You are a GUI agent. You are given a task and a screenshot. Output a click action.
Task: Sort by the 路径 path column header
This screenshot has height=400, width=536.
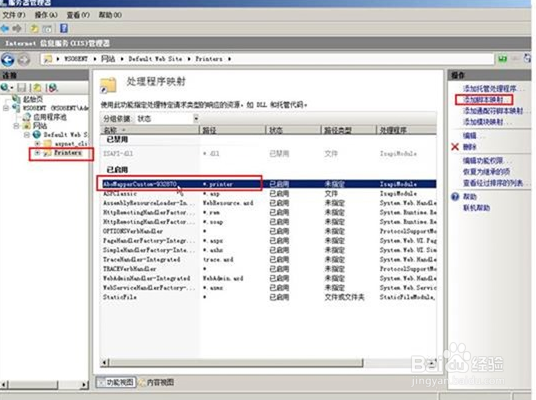click(232, 130)
